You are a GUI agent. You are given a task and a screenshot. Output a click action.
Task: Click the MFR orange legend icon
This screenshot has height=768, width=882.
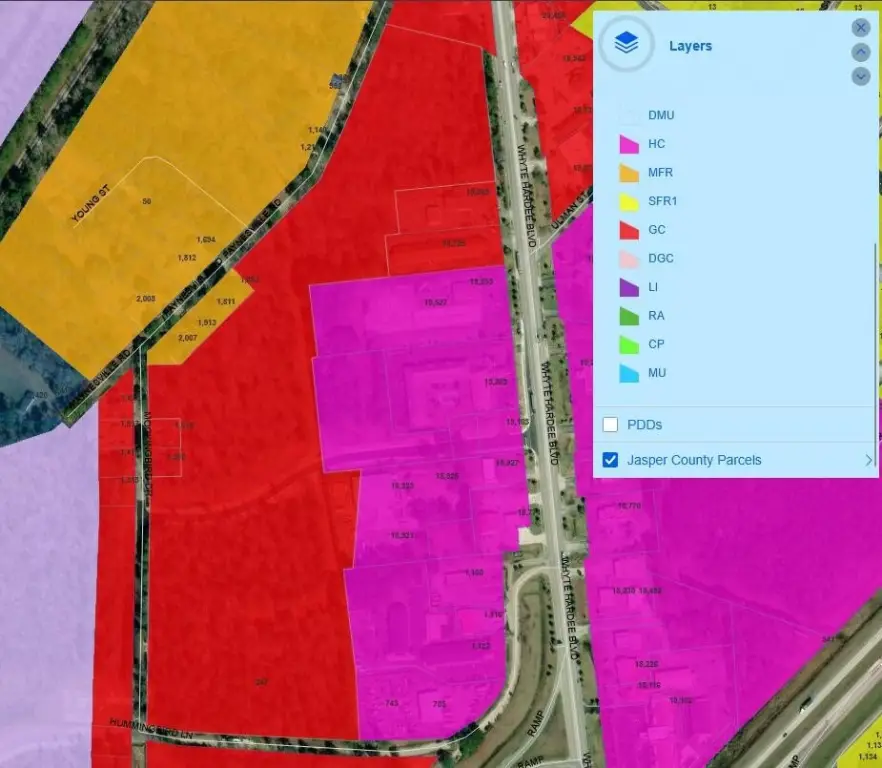click(628, 173)
